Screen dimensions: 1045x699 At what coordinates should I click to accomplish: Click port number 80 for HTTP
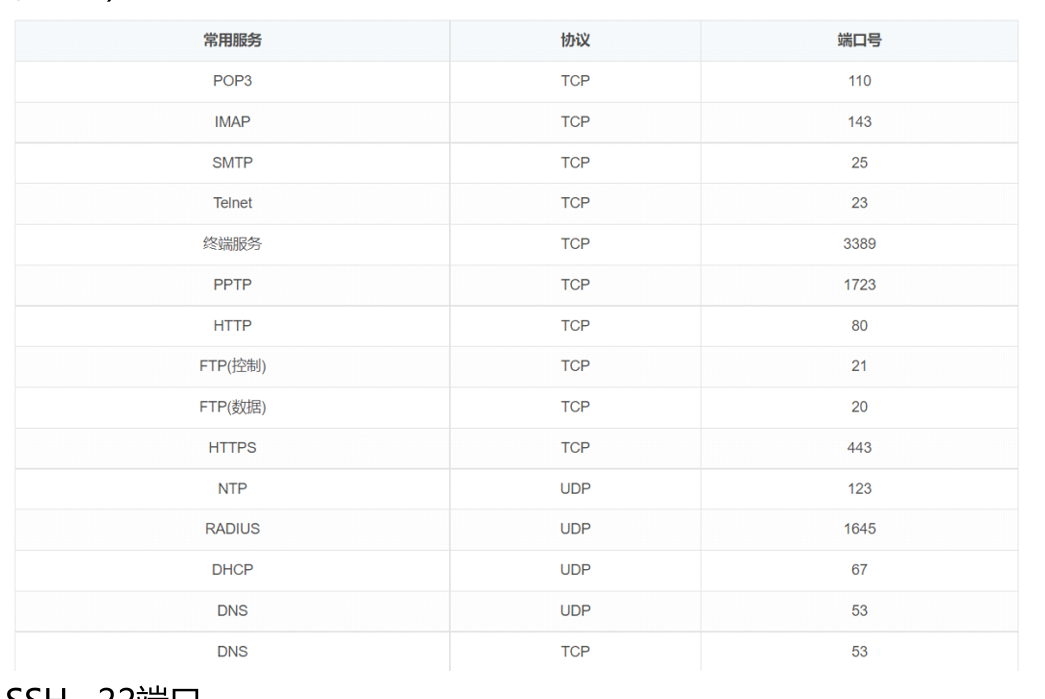click(859, 326)
